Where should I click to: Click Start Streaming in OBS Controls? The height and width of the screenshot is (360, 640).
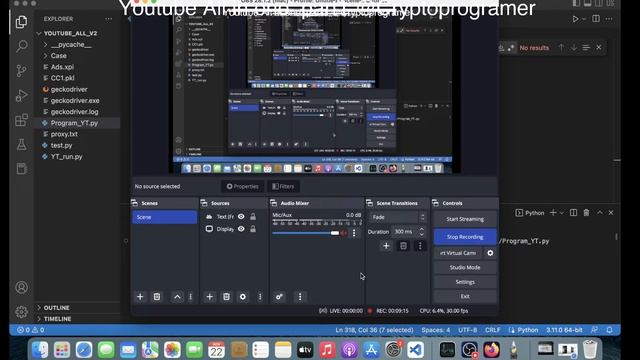[x=465, y=219]
